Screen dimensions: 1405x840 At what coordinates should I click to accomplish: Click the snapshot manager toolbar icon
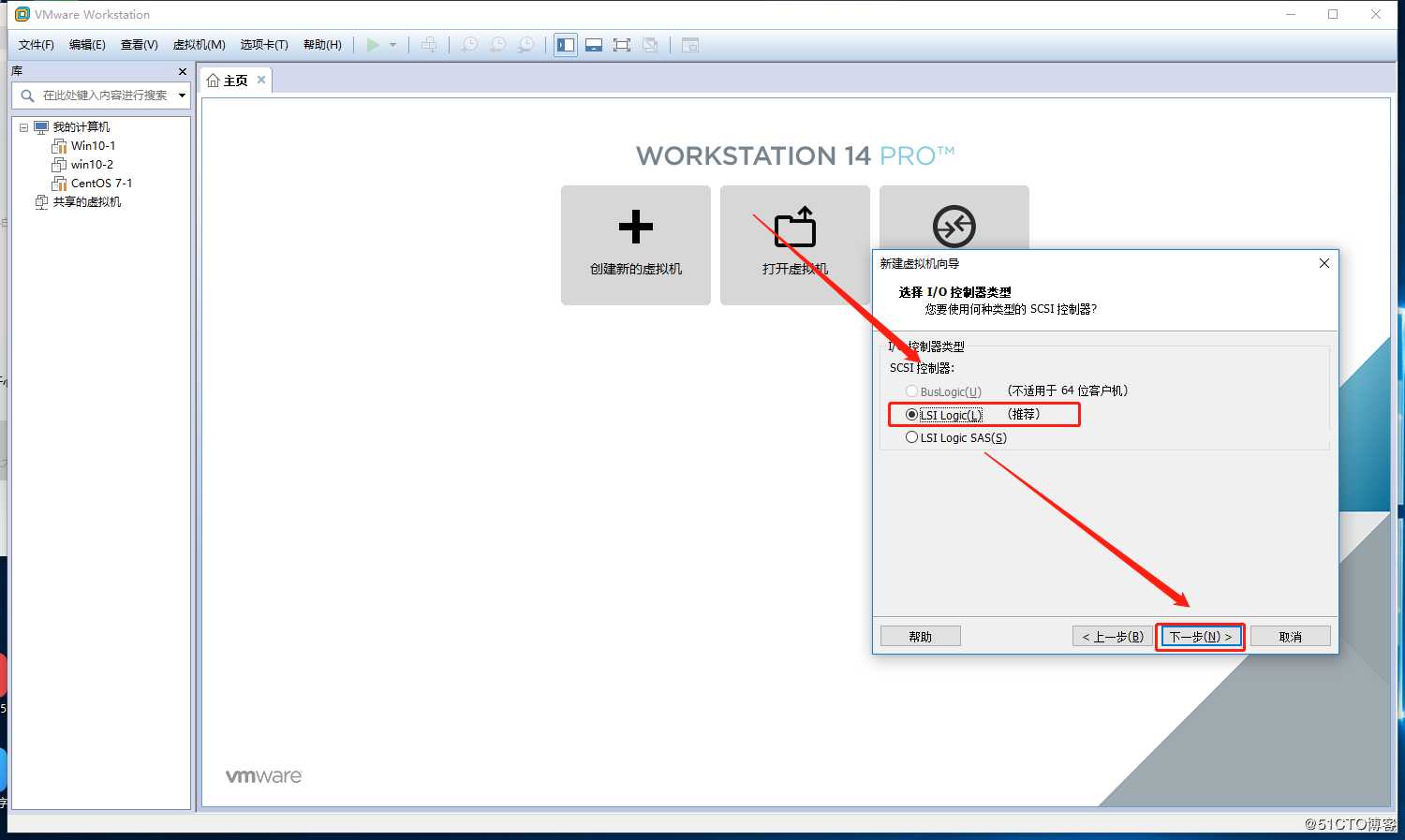[x=526, y=45]
